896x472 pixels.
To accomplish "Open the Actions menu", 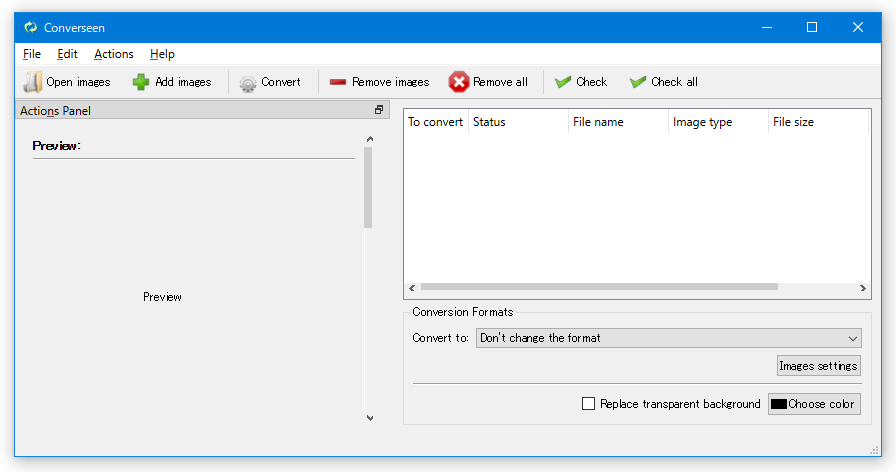I will (114, 54).
